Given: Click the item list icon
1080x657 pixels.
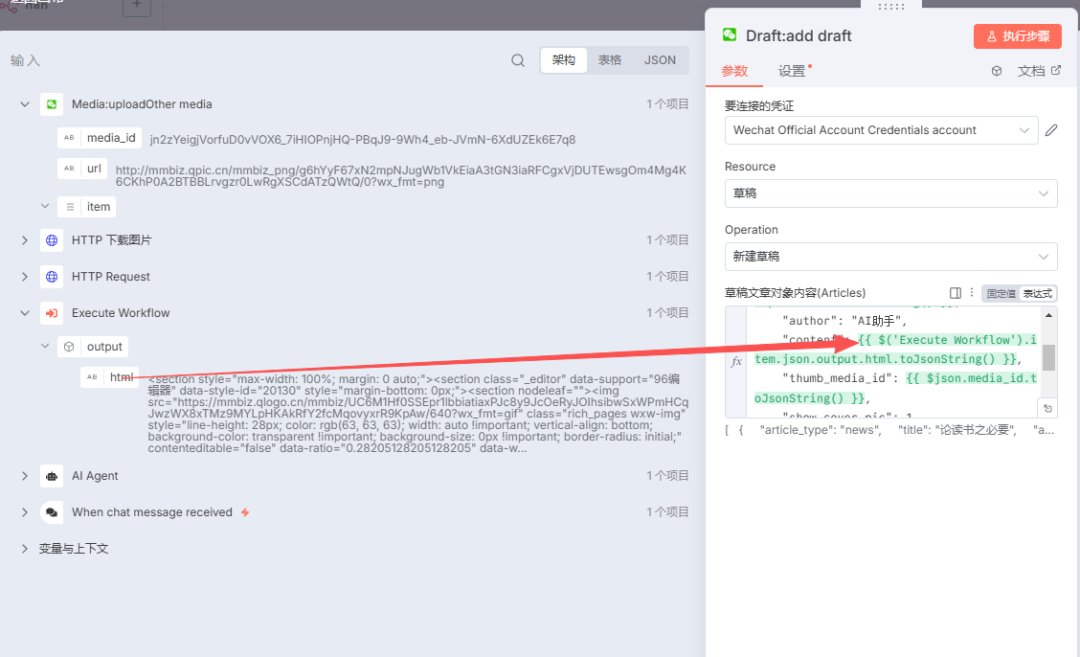Looking at the screenshot, I should point(70,207).
